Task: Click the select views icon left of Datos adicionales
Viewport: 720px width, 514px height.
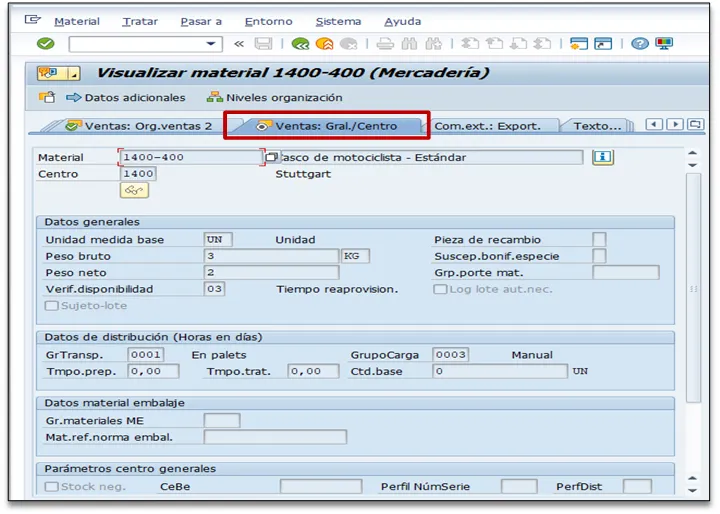Action: point(47,97)
